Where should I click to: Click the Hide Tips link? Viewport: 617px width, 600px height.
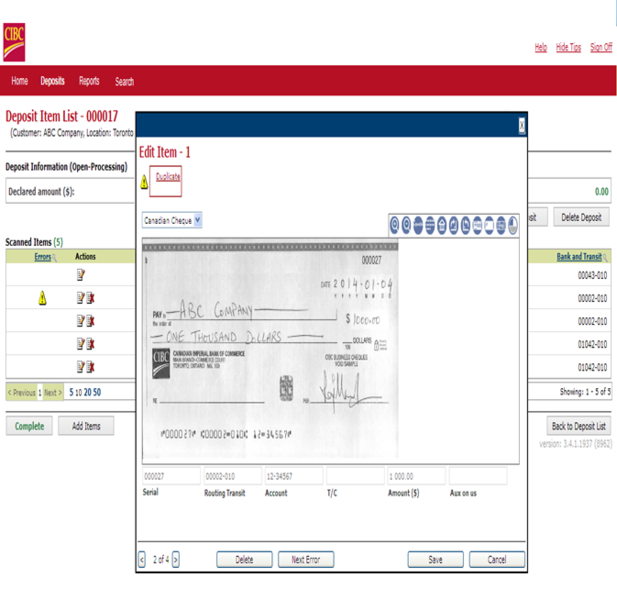pyautogui.click(x=568, y=48)
